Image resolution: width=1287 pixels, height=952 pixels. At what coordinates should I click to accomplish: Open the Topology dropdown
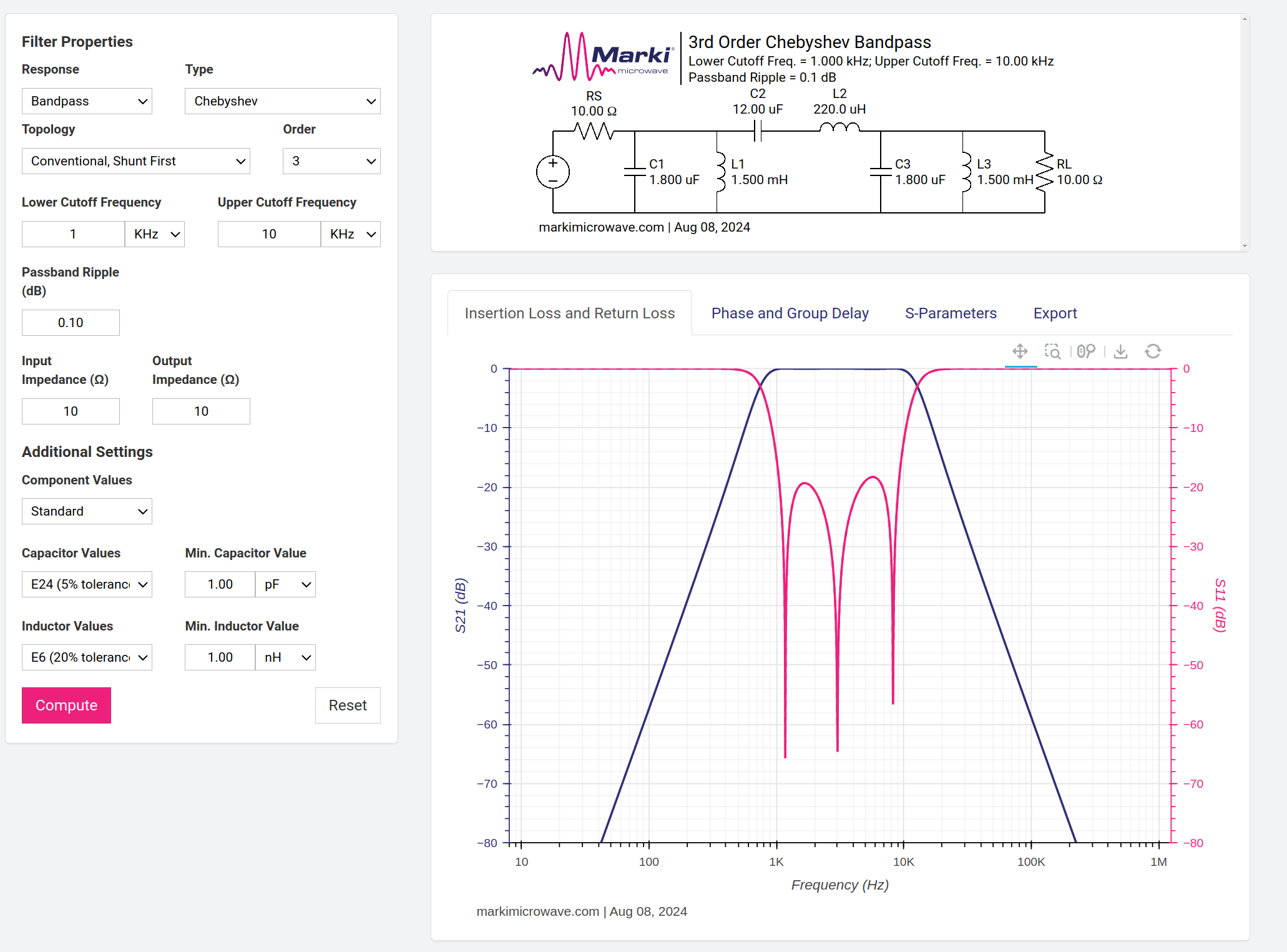coord(135,161)
